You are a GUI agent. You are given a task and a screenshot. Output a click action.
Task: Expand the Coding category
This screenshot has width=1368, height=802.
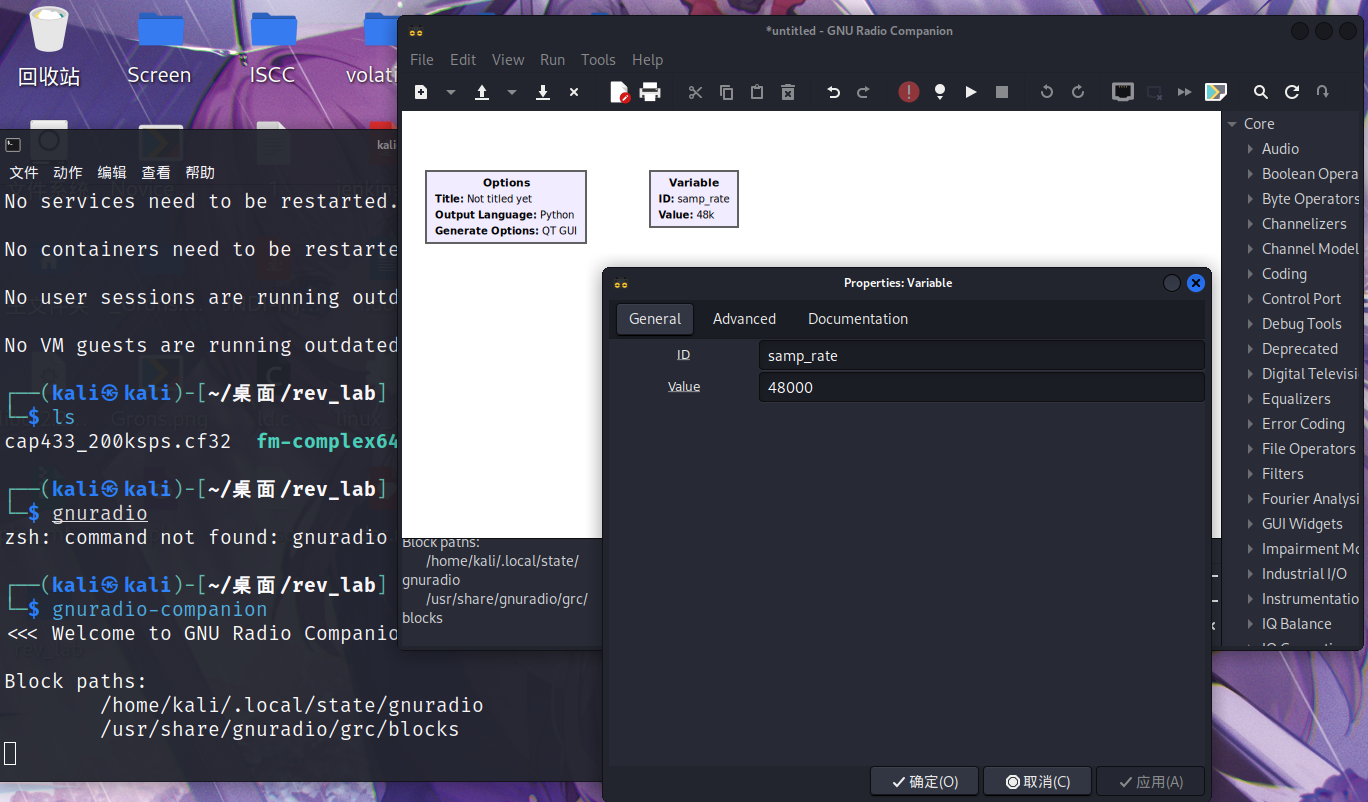pyautogui.click(x=1251, y=274)
